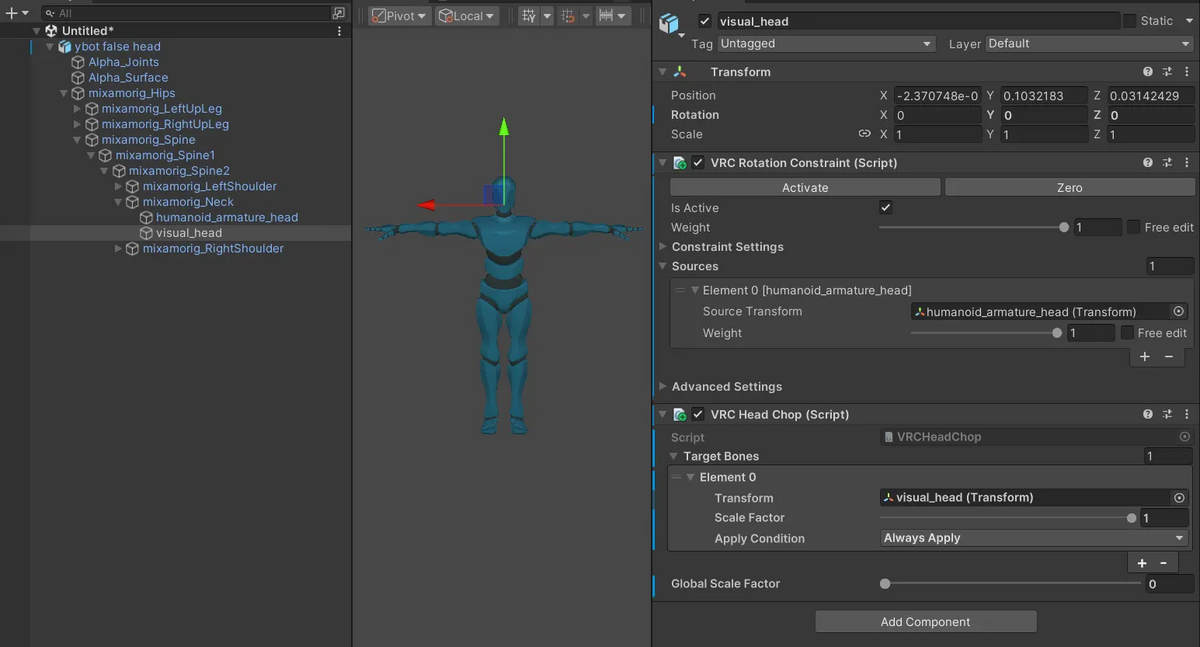1200x647 pixels.
Task: Disable the Is Active checkbox
Action: 884,207
